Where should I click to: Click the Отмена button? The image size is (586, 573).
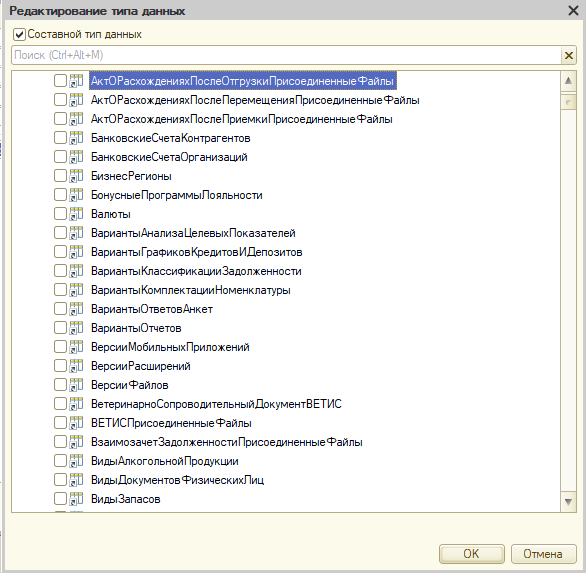(543, 554)
